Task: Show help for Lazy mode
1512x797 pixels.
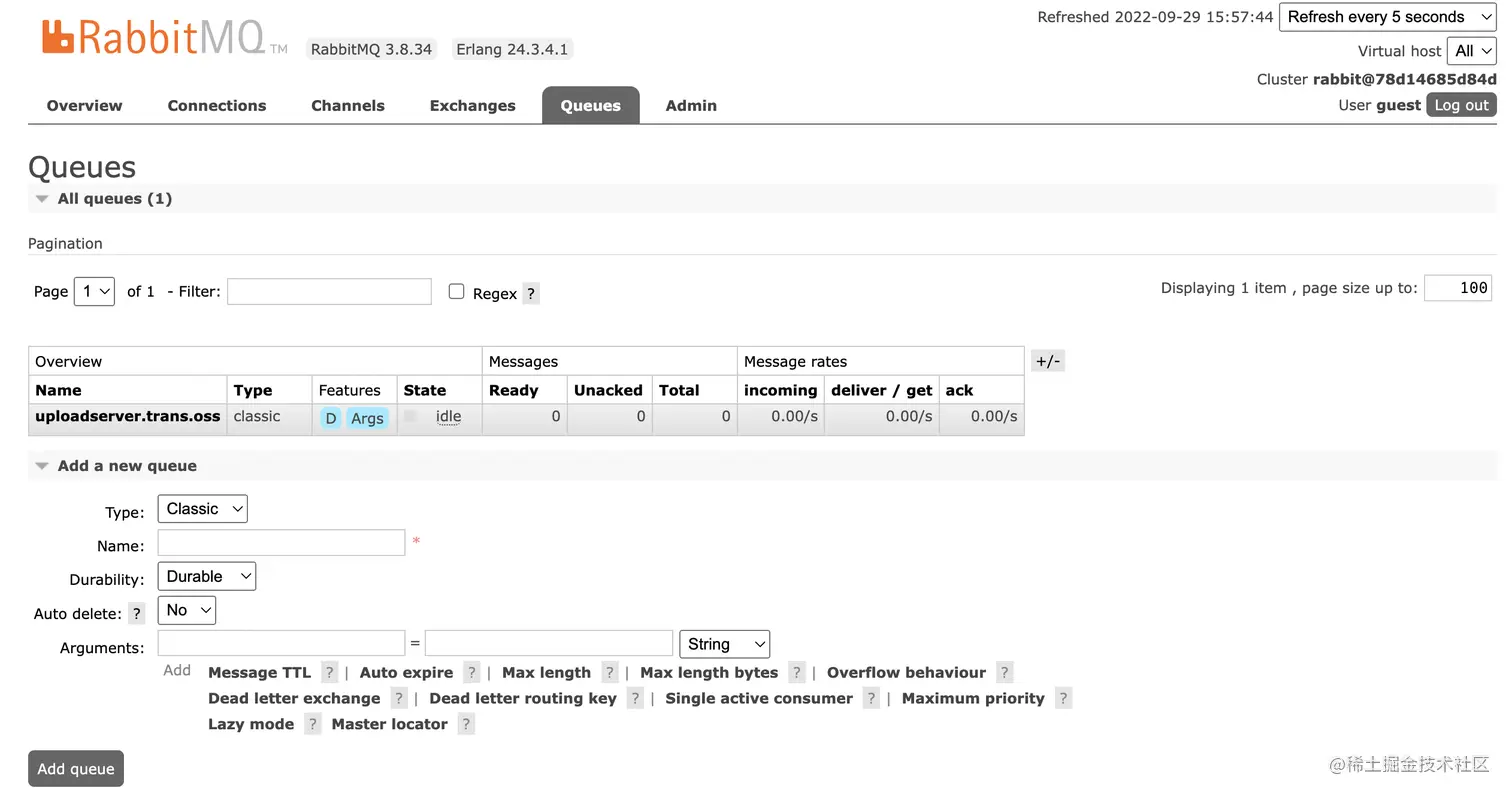Action: click(x=312, y=725)
